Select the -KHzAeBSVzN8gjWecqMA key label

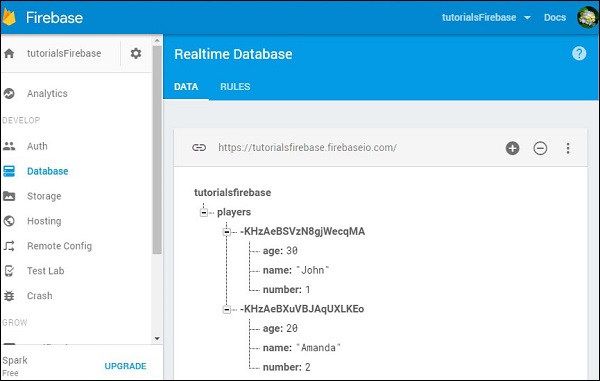[302, 231]
